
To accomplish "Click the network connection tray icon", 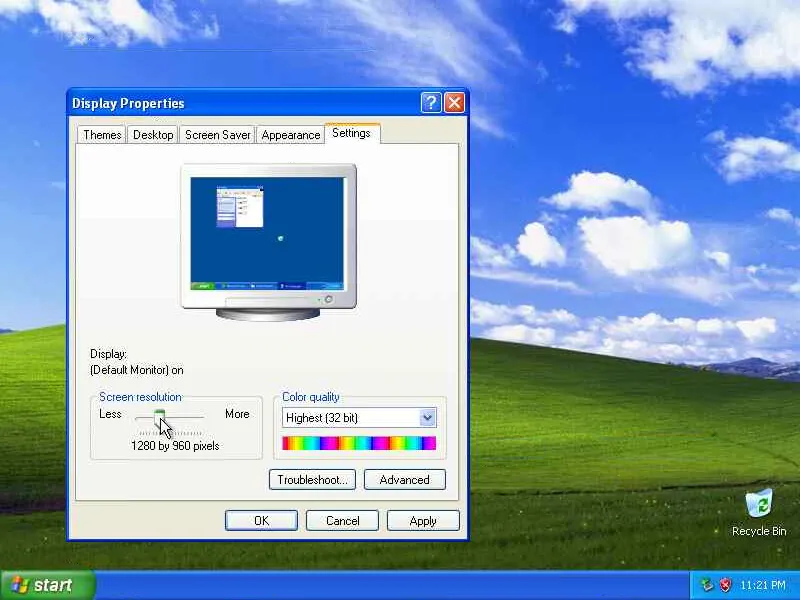I will point(707,585).
